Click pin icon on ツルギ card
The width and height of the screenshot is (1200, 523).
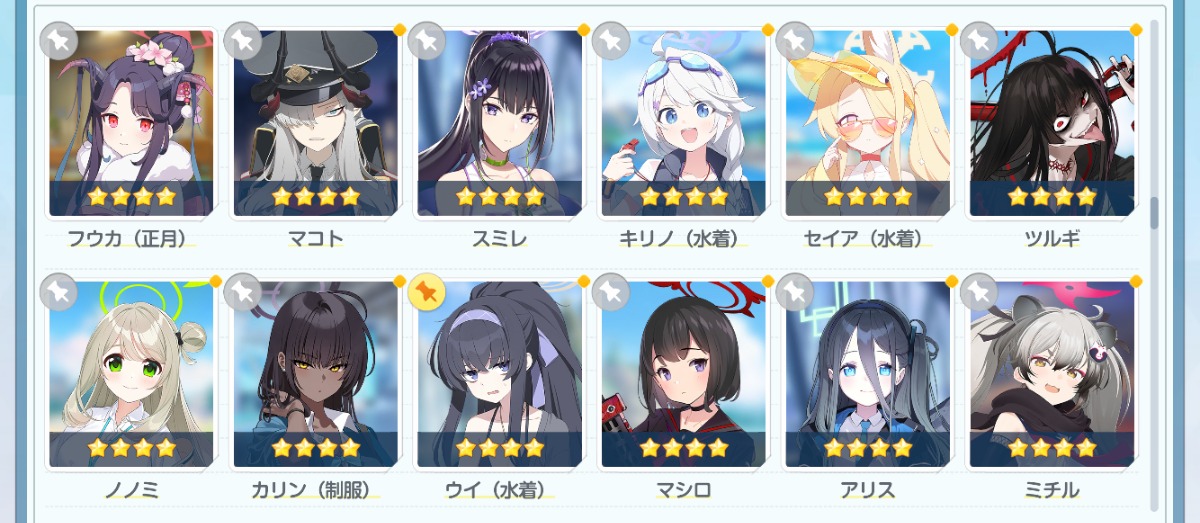point(979,41)
